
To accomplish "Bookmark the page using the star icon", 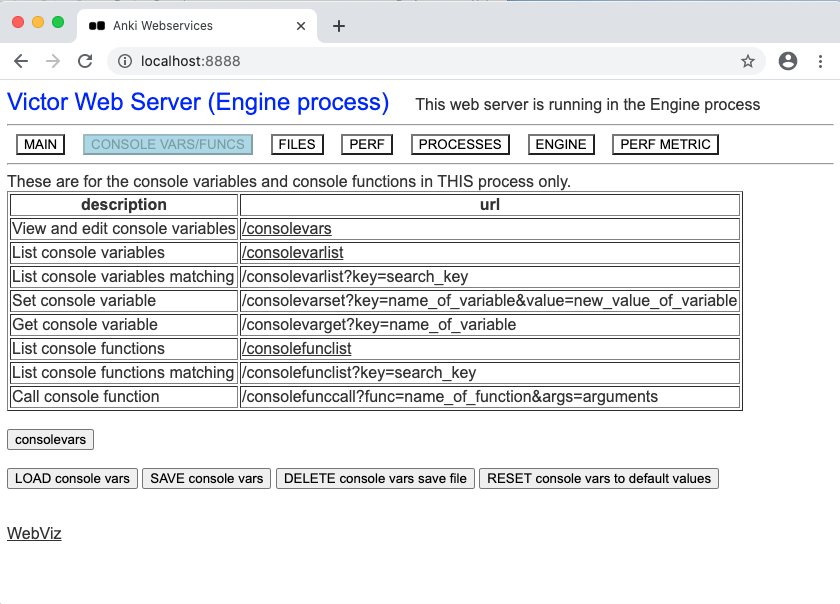I will point(747,61).
